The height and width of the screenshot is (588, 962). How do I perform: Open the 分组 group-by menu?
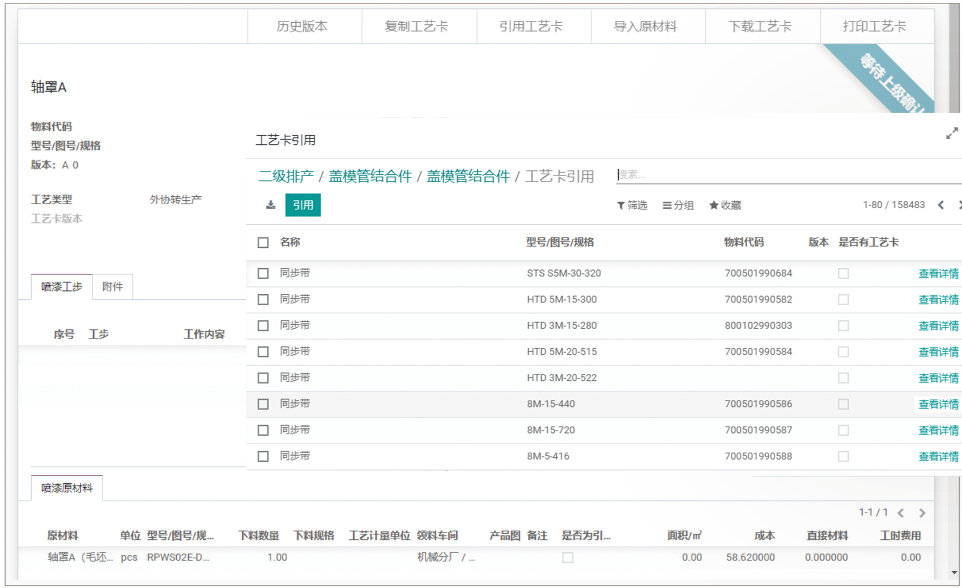678,205
